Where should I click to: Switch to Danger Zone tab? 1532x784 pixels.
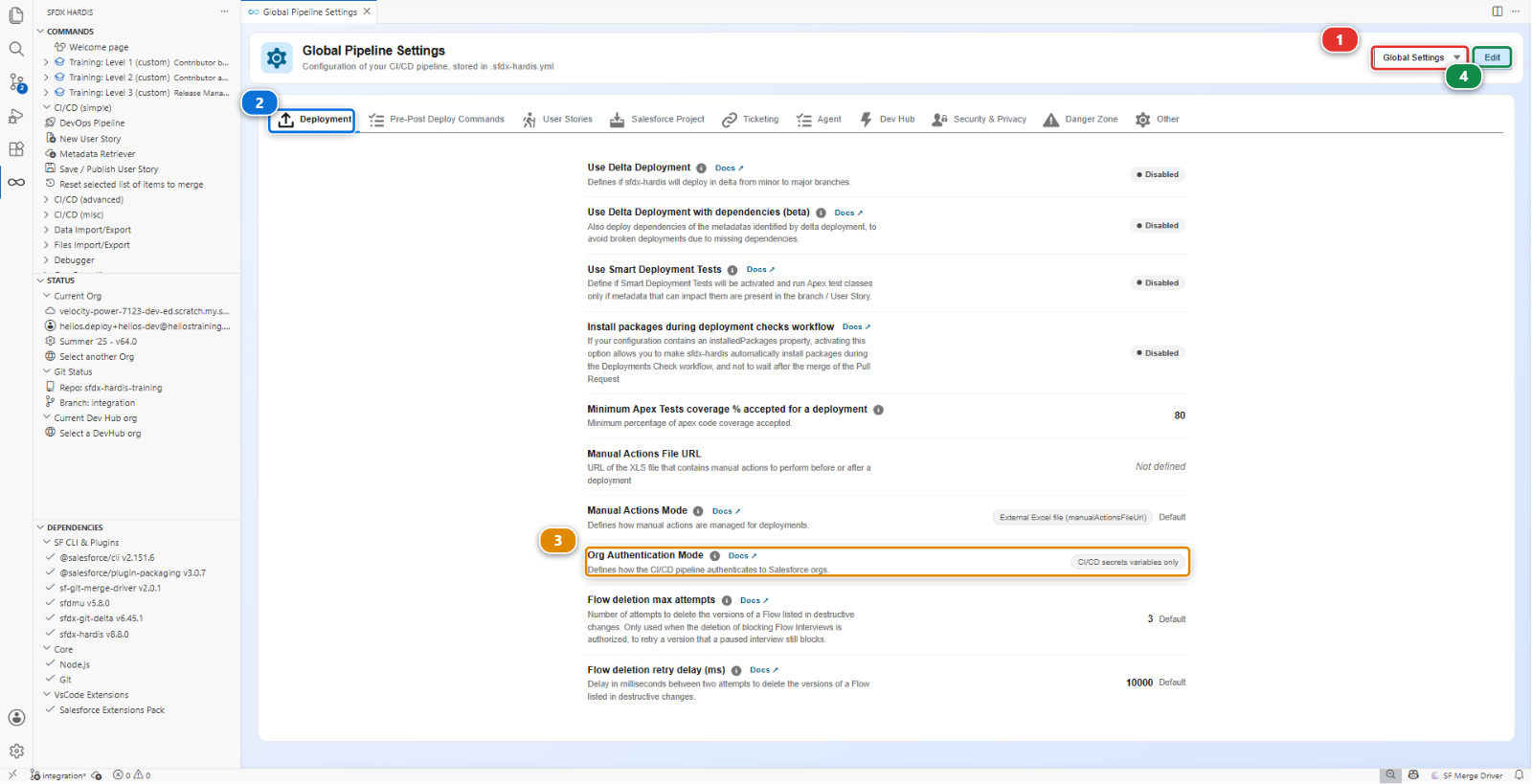[x=1080, y=120]
